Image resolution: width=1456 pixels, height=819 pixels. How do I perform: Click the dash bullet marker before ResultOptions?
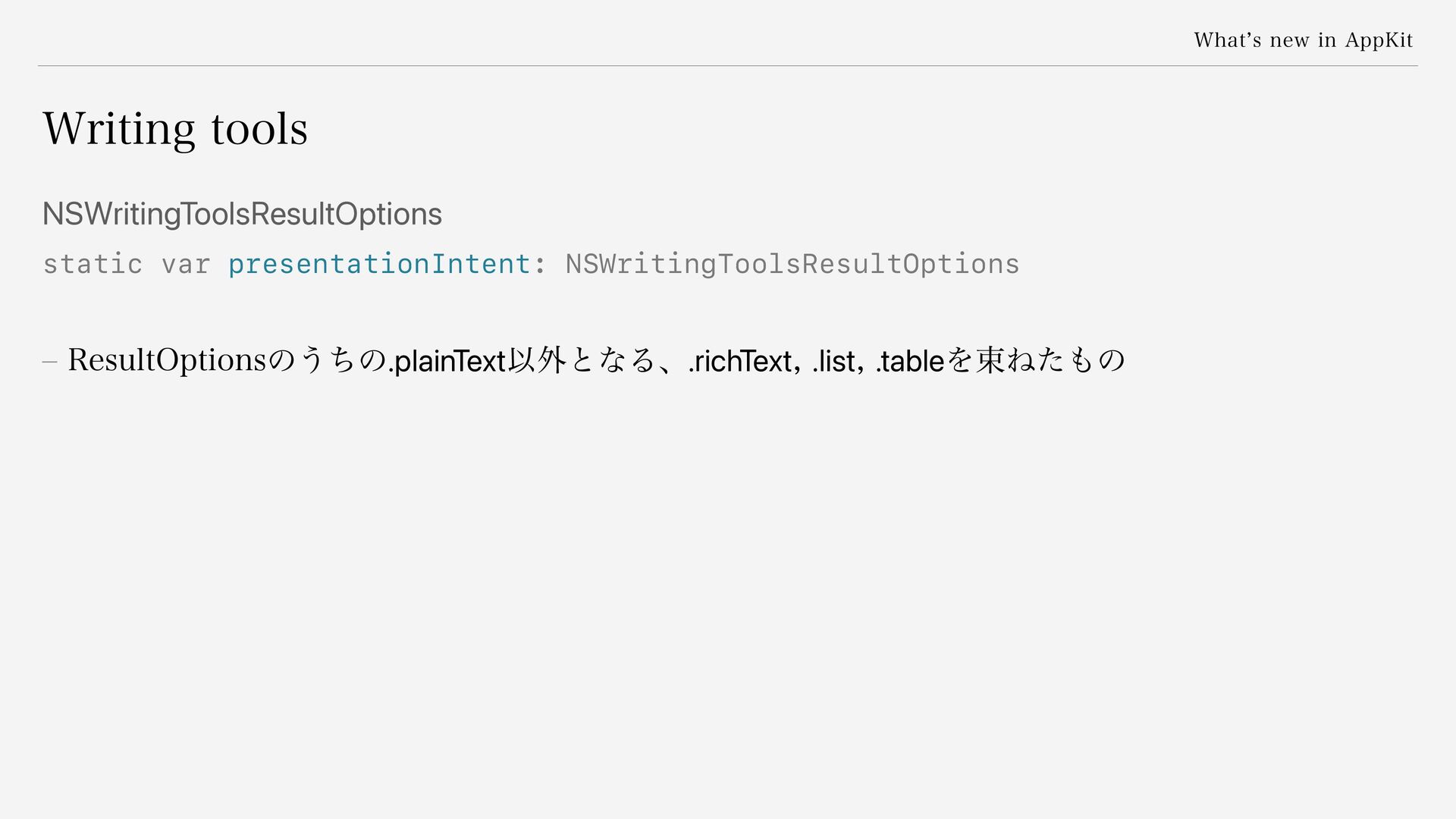(x=50, y=362)
